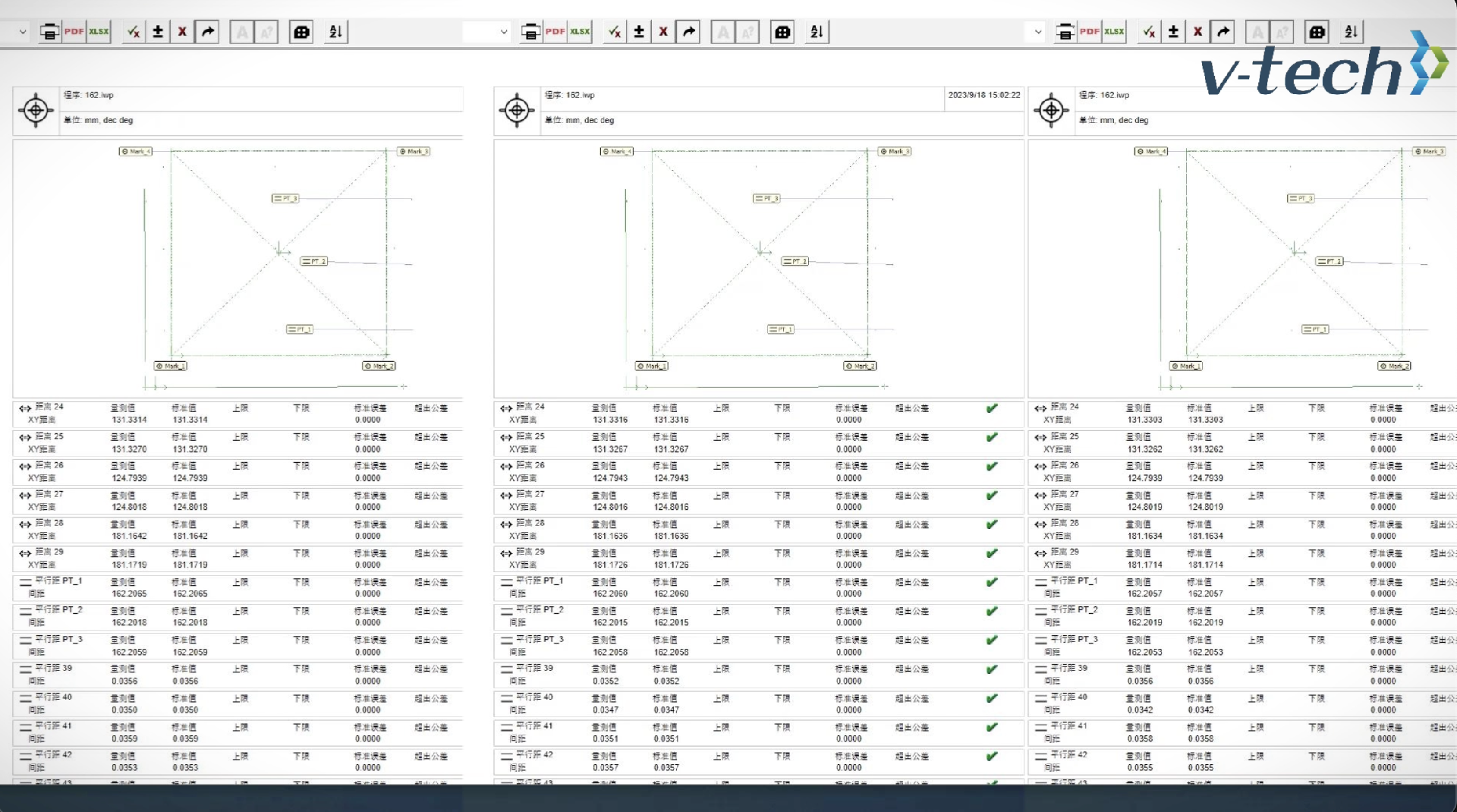Export right panel report as XLSX
The width and height of the screenshot is (1457, 812).
point(1114,32)
